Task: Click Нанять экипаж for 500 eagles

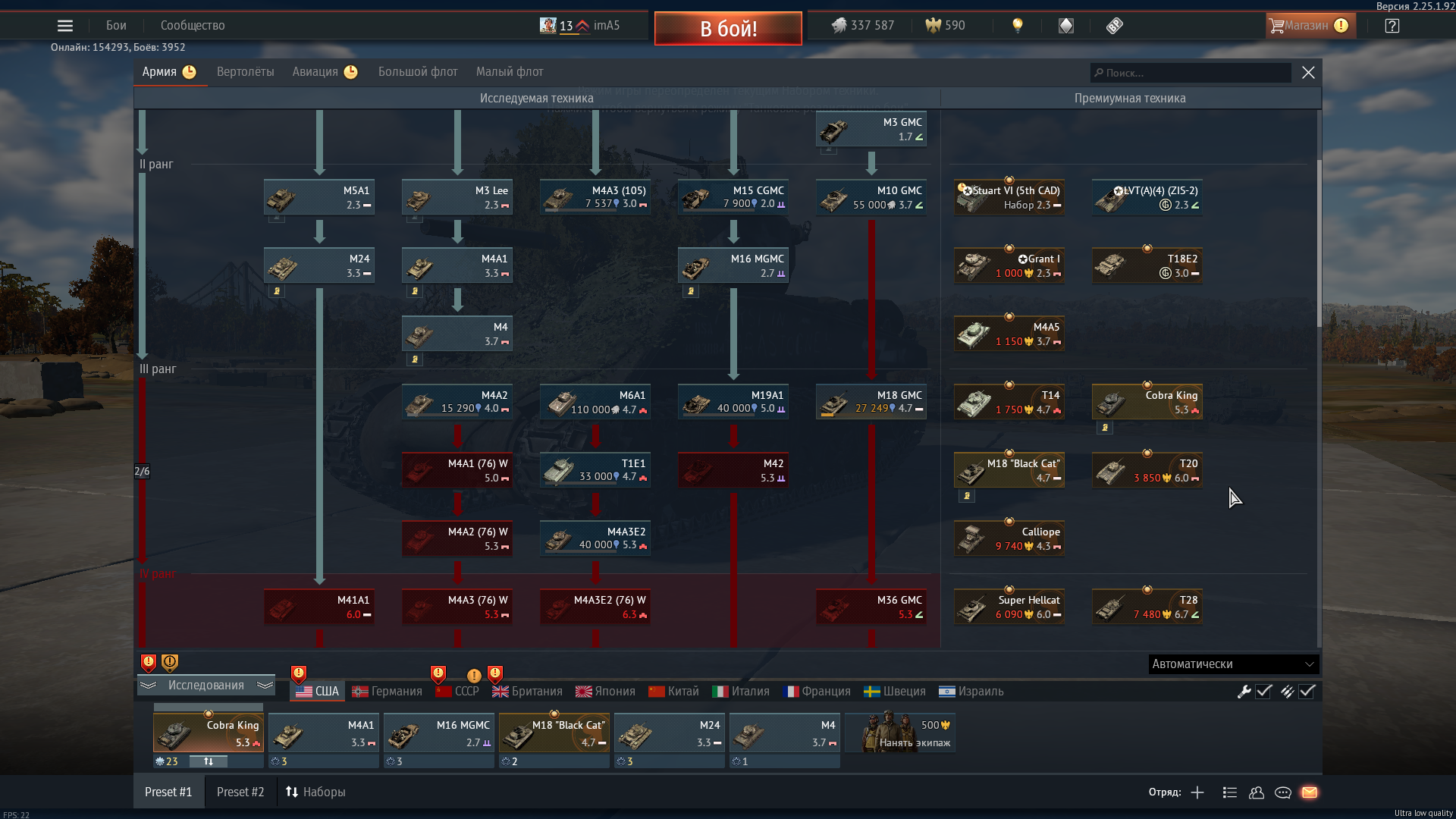Action: click(x=901, y=733)
